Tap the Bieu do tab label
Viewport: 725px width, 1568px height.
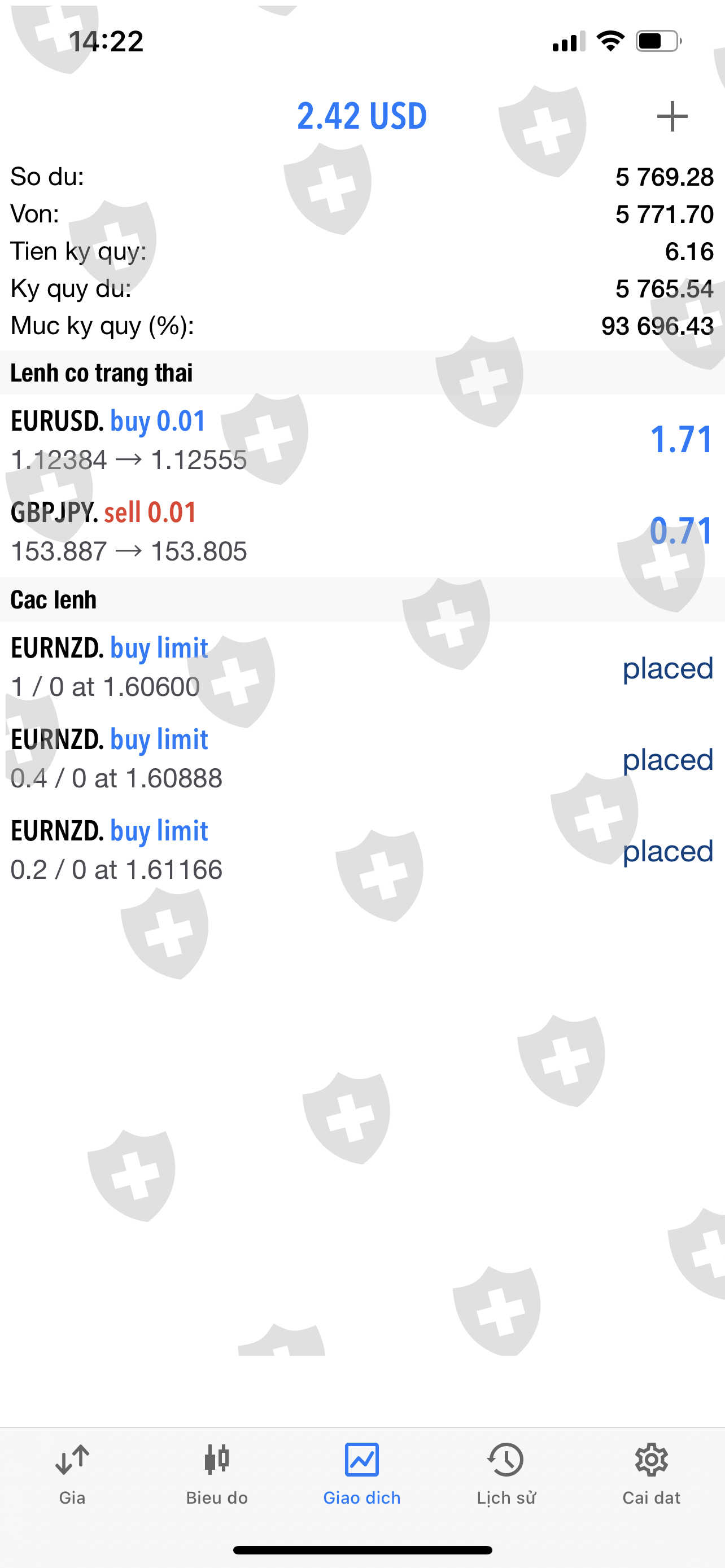point(217,1498)
